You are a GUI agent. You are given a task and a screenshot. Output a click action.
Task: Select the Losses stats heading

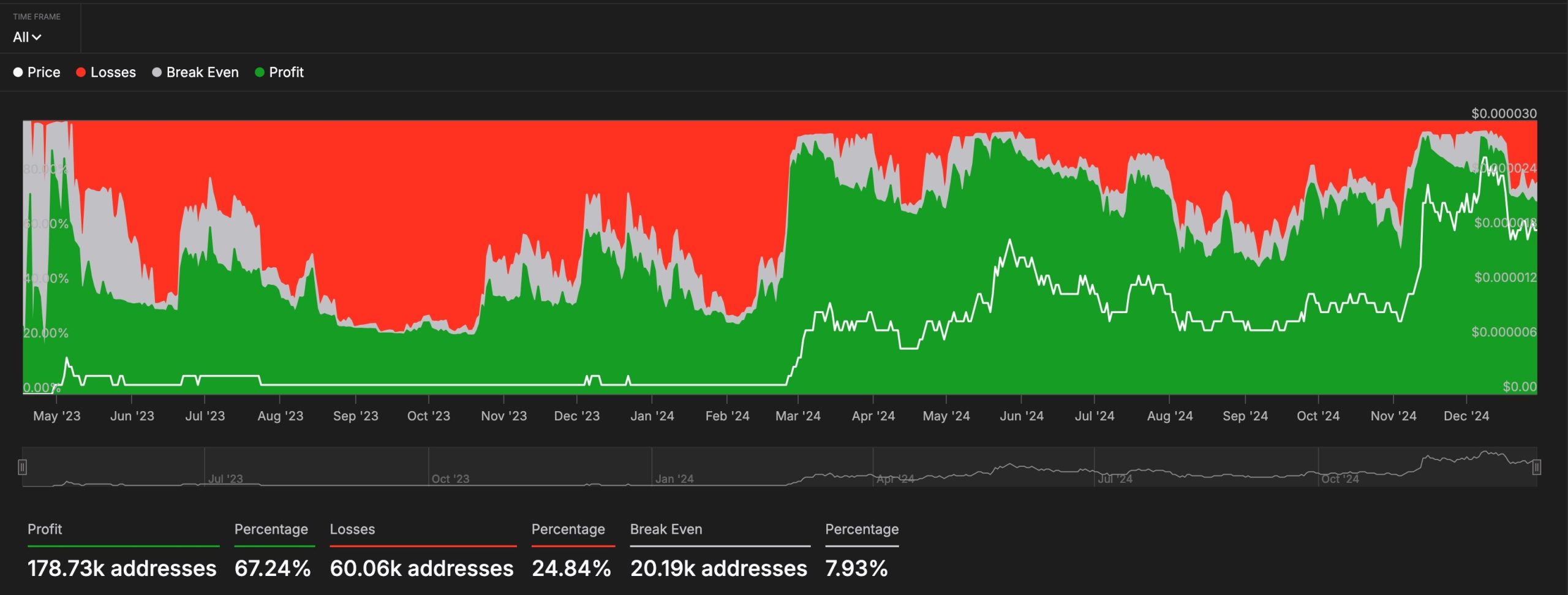click(352, 529)
